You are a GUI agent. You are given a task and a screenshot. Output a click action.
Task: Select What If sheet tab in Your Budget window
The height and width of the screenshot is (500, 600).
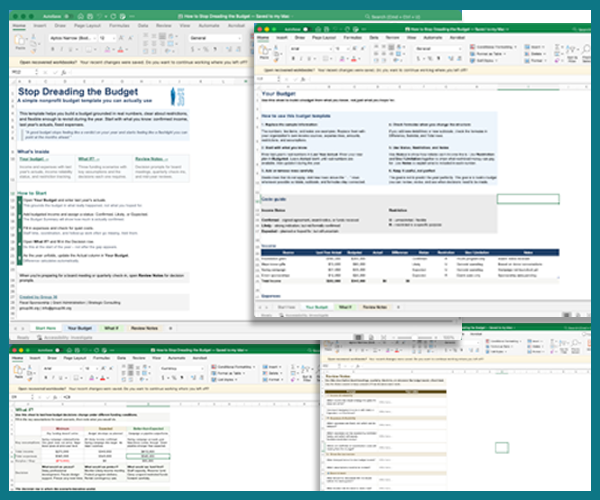(345, 307)
